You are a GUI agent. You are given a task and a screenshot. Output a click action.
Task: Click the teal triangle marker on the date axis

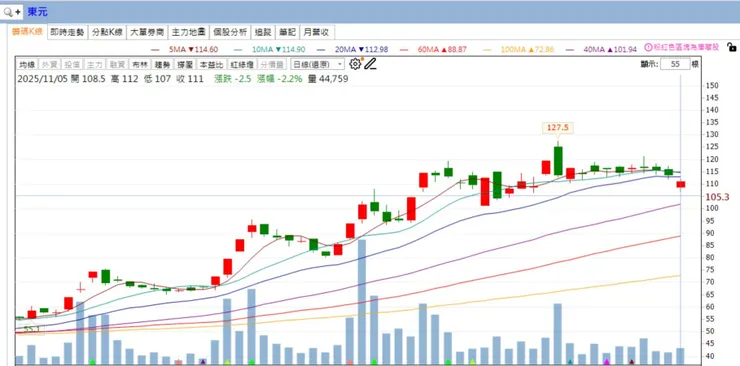(x=570, y=362)
